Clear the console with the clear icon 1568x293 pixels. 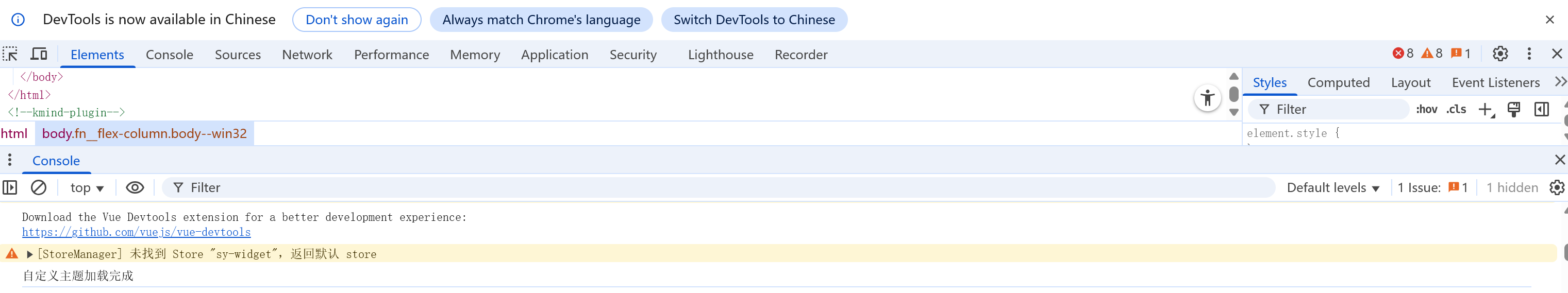38,187
